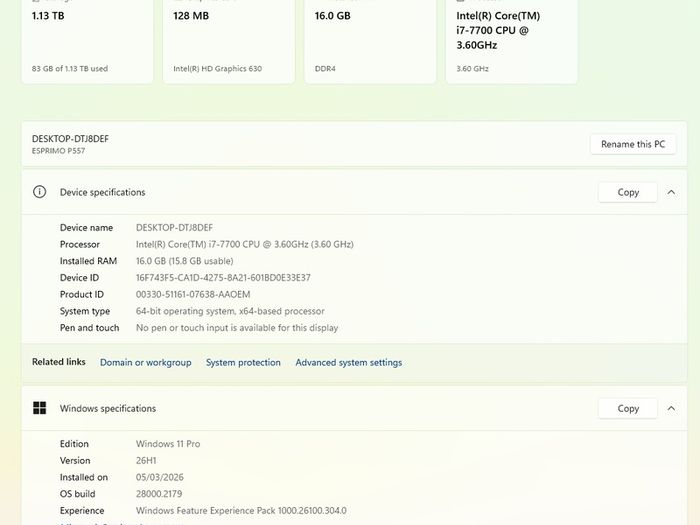Select the Version value 26H1
The width and height of the screenshot is (700, 525).
[x=146, y=460]
